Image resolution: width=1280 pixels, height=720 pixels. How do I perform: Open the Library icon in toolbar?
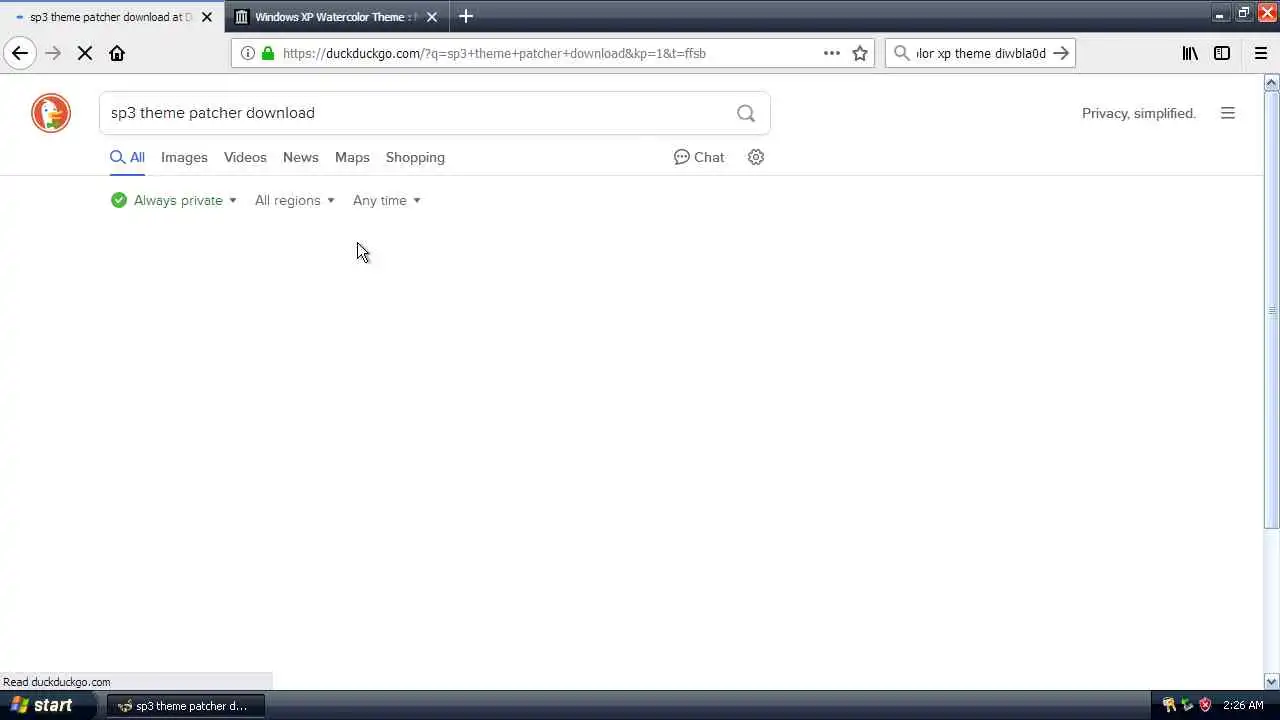[x=1190, y=53]
